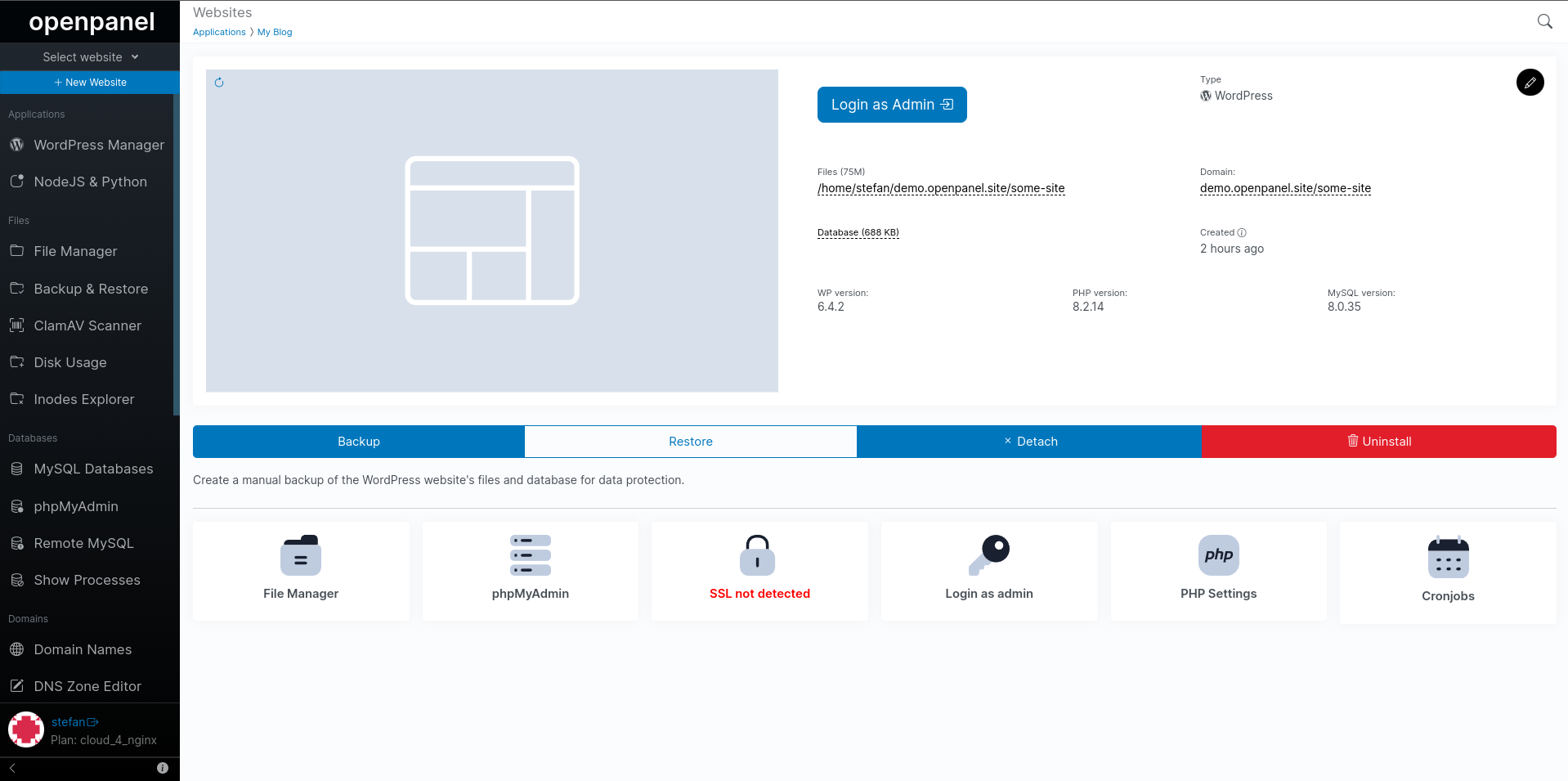Click the New Website button

90,83
